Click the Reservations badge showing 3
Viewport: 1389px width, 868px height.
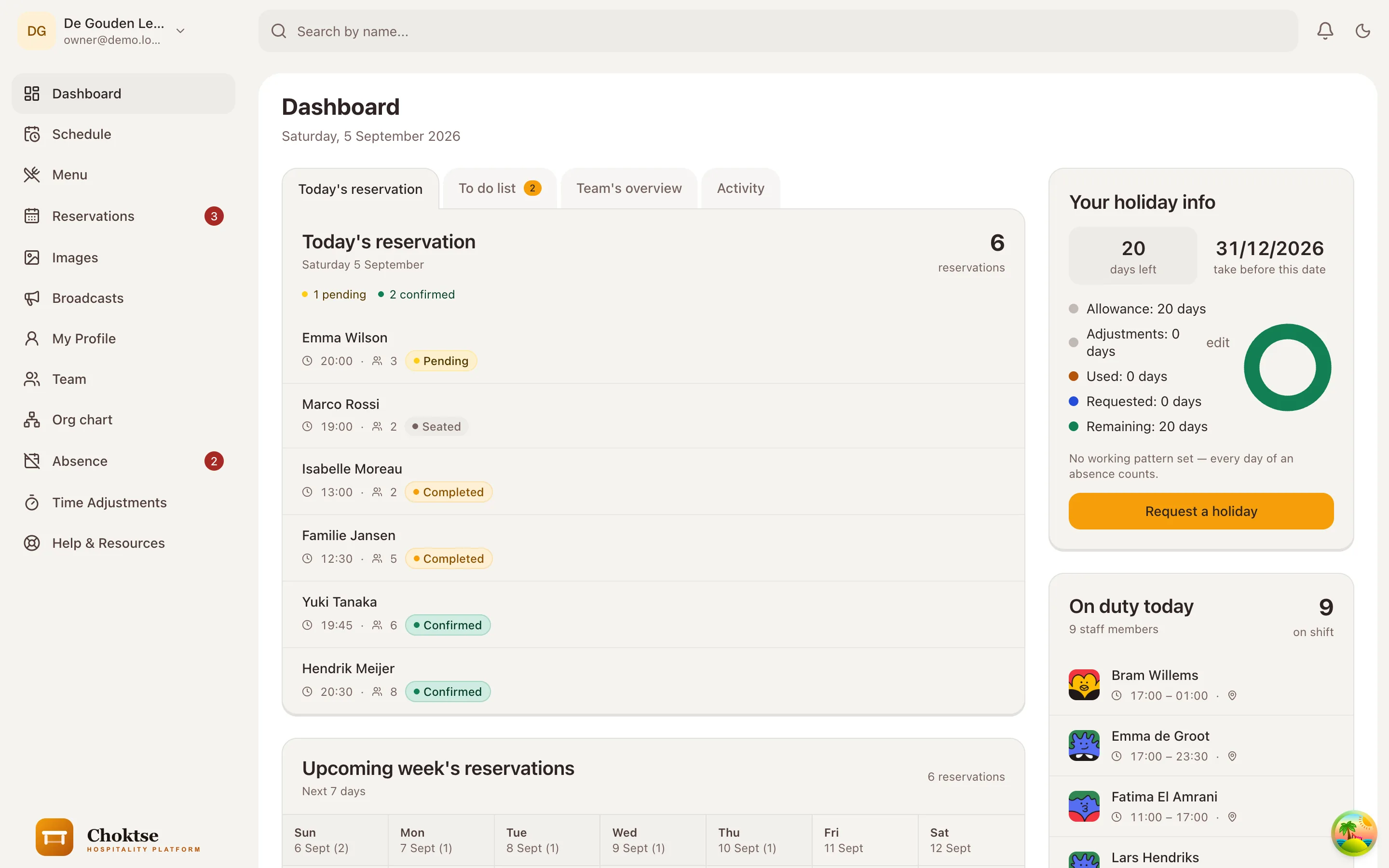tap(214, 216)
